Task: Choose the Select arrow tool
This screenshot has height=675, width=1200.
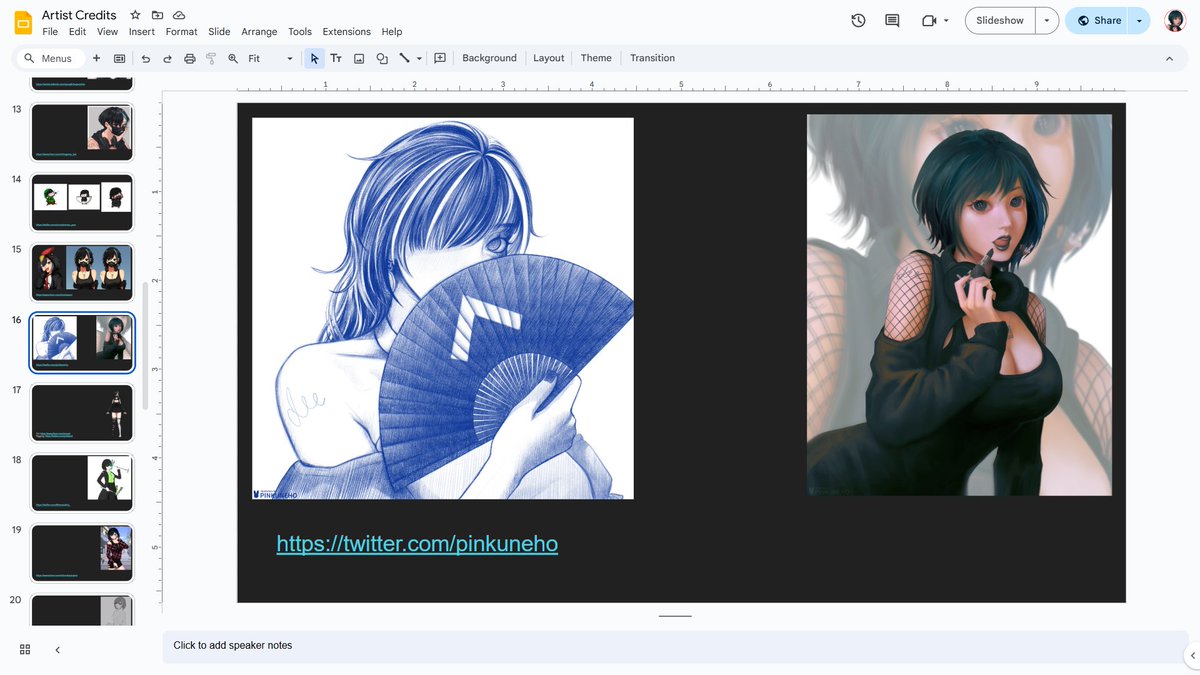Action: [x=314, y=58]
